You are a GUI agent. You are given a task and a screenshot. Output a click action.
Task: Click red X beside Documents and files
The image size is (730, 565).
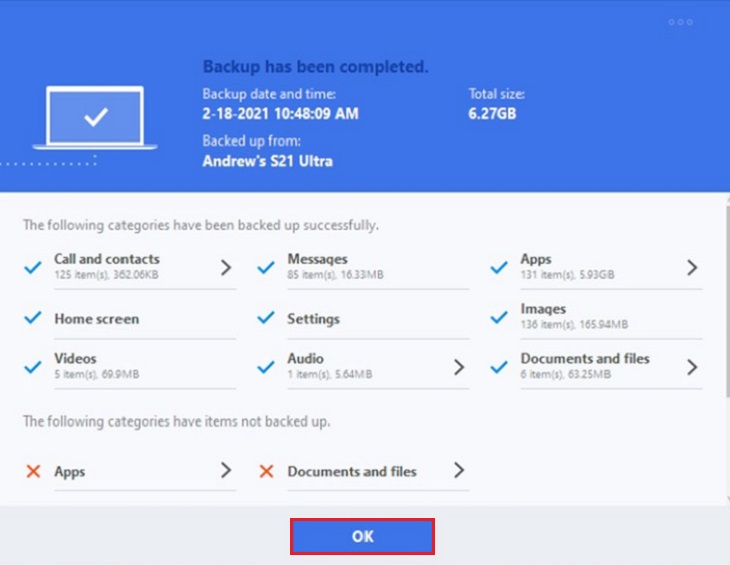pos(266,471)
